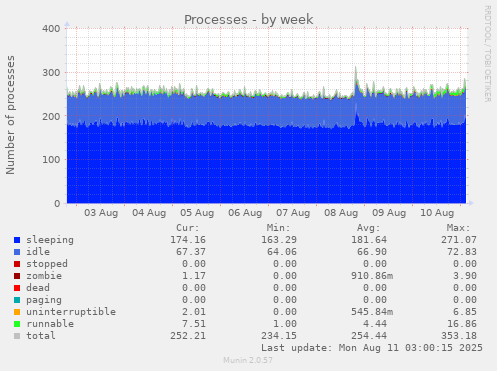Screen dimensions: 497x371
Task: Click total average value 254.44
Action: [x=369, y=336]
